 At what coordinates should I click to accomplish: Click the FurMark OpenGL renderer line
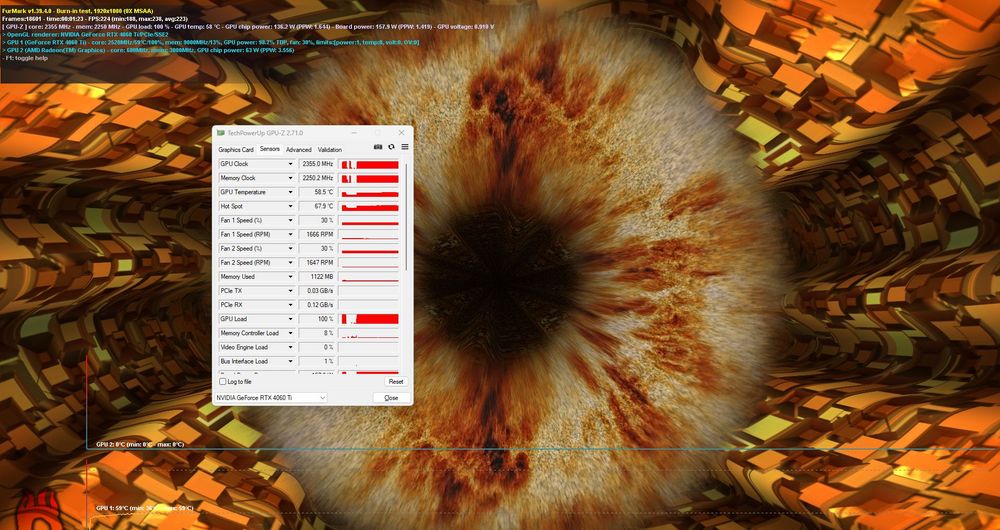[x=85, y=34]
